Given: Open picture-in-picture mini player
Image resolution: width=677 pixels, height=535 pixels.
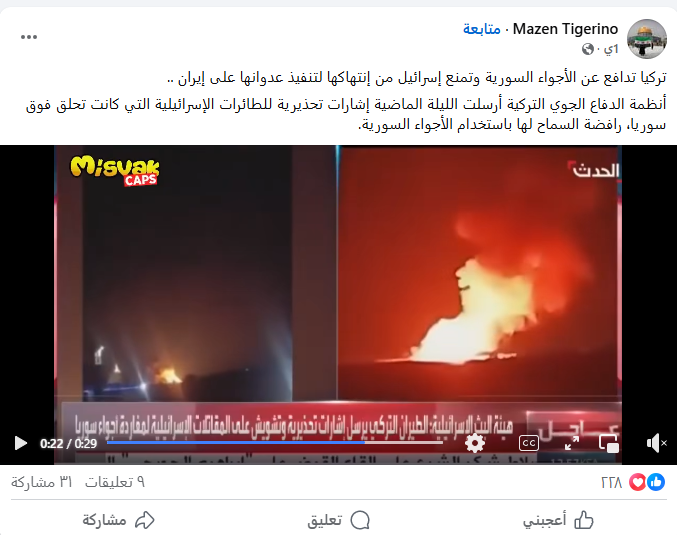Looking at the screenshot, I should coord(609,443).
